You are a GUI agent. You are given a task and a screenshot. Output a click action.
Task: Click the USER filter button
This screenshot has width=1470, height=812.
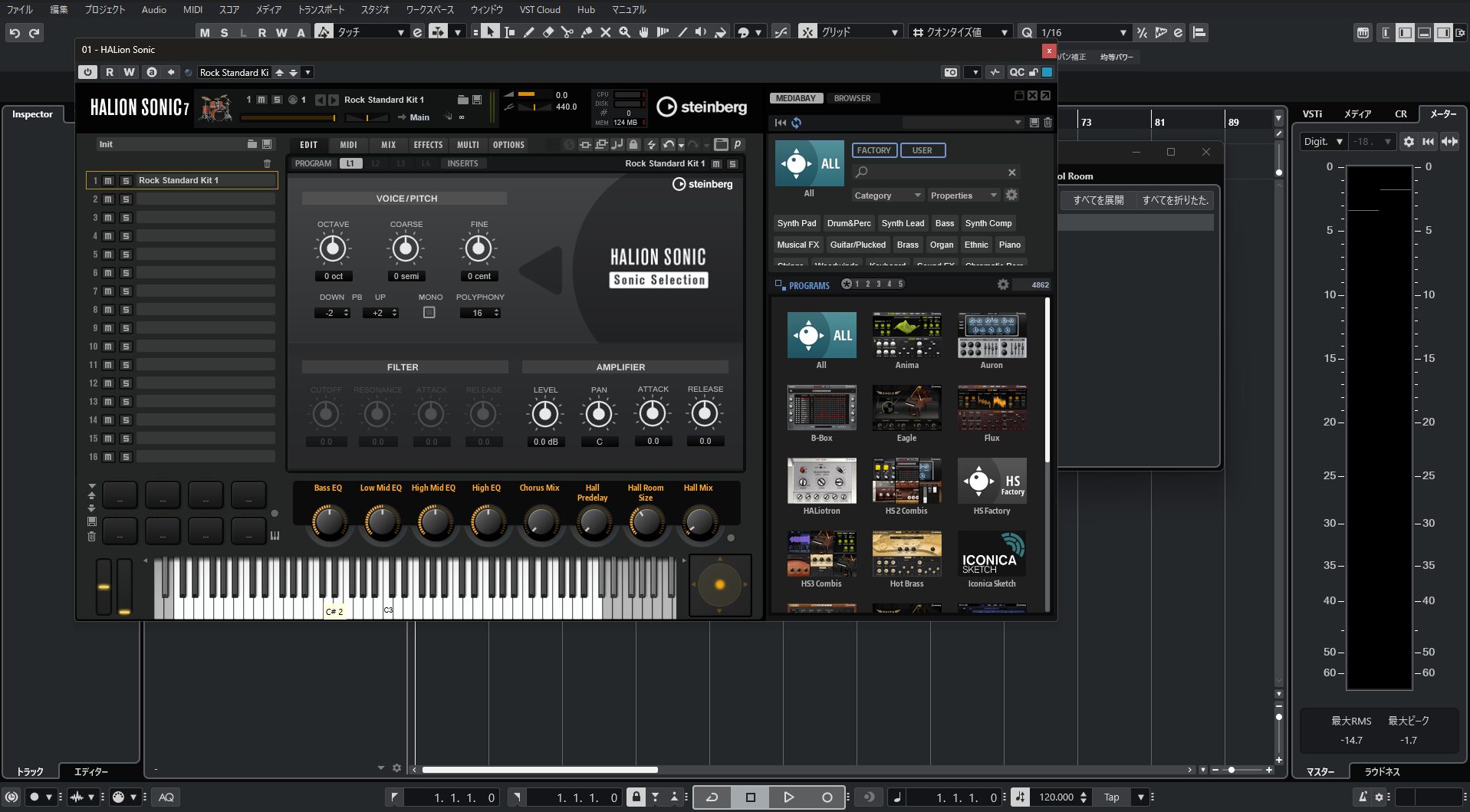click(x=922, y=150)
